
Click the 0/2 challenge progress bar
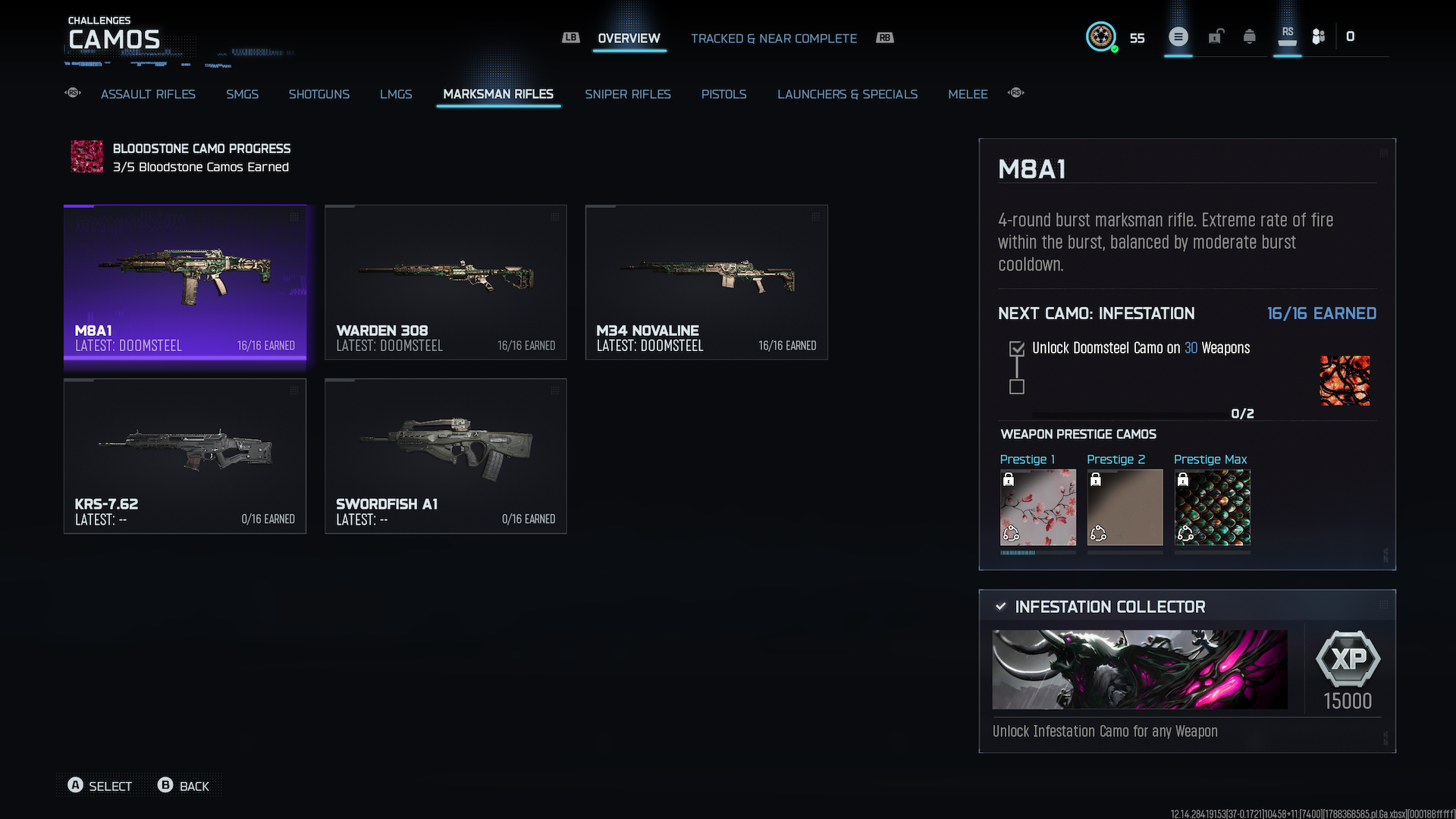click(1130, 414)
